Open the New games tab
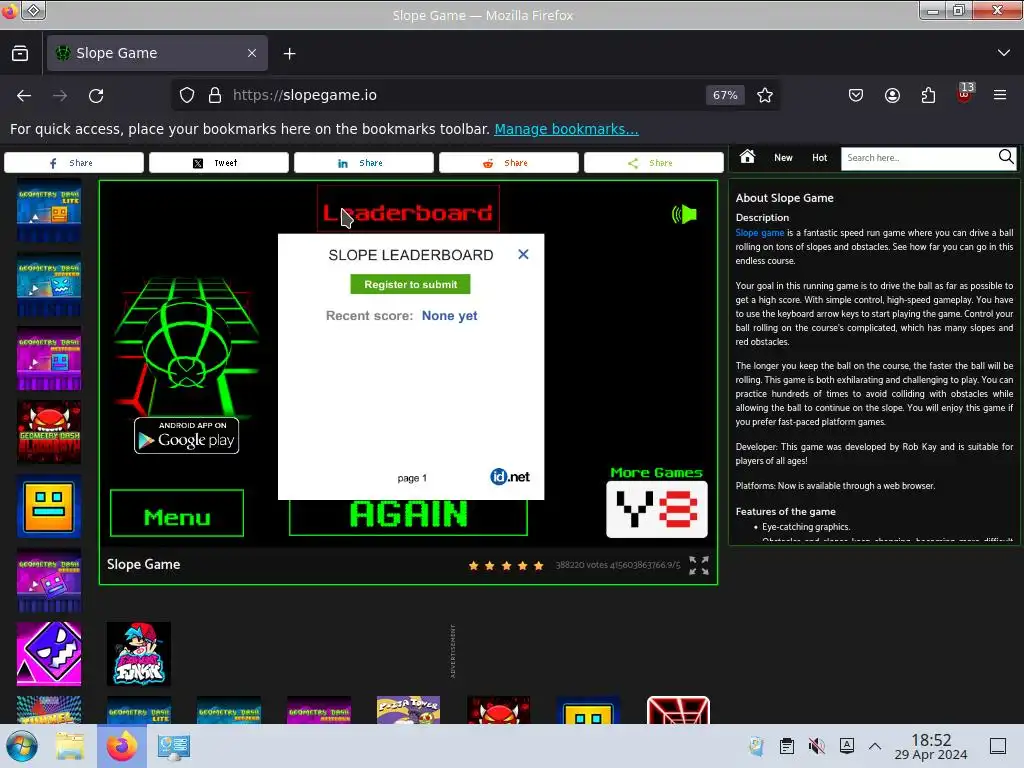 coord(783,157)
